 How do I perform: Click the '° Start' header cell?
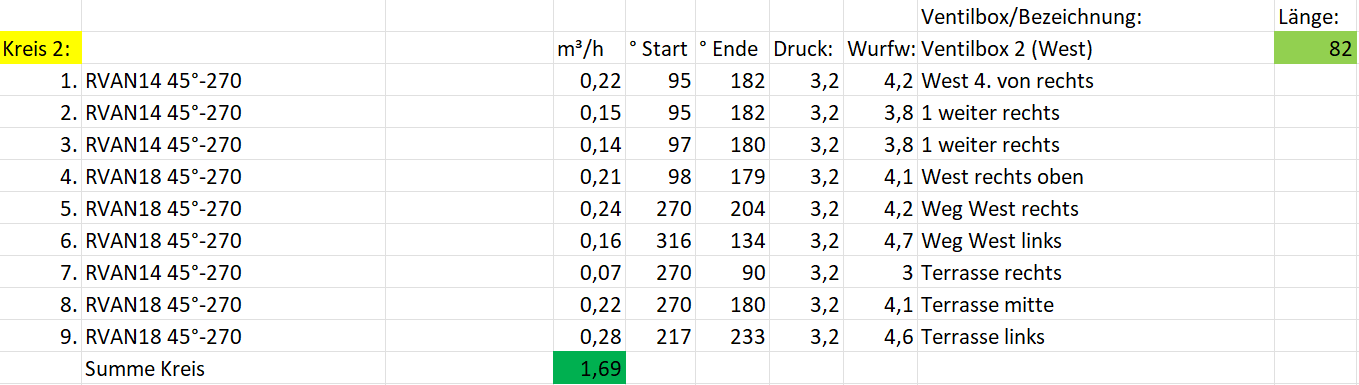tap(660, 48)
